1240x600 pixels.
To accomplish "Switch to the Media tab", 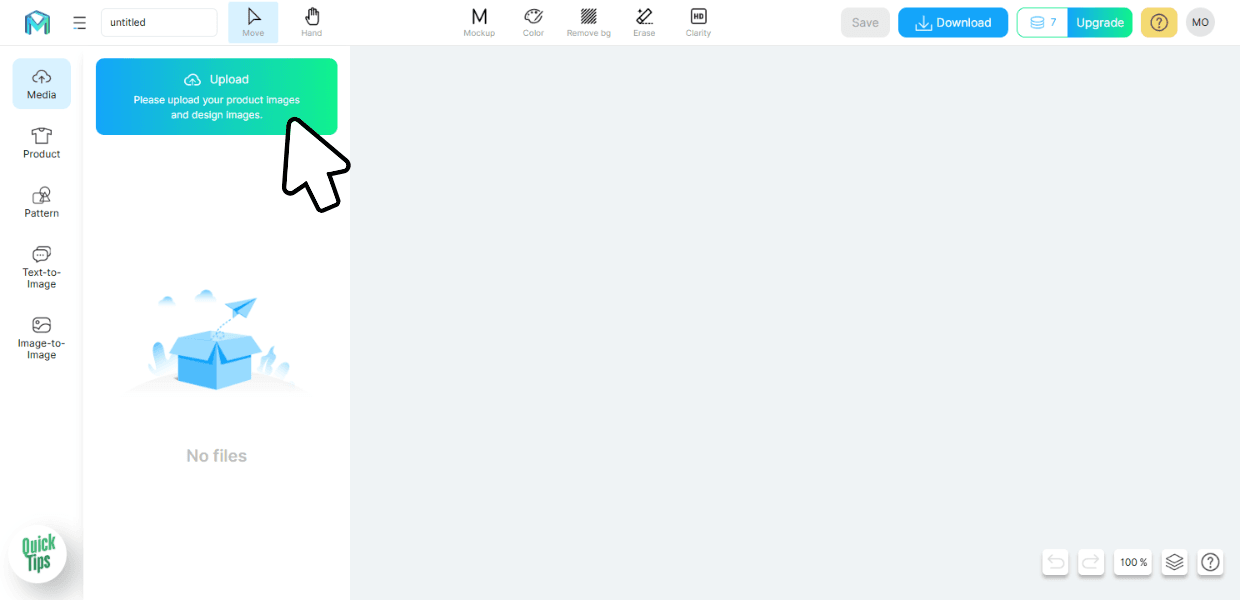I will (x=42, y=84).
